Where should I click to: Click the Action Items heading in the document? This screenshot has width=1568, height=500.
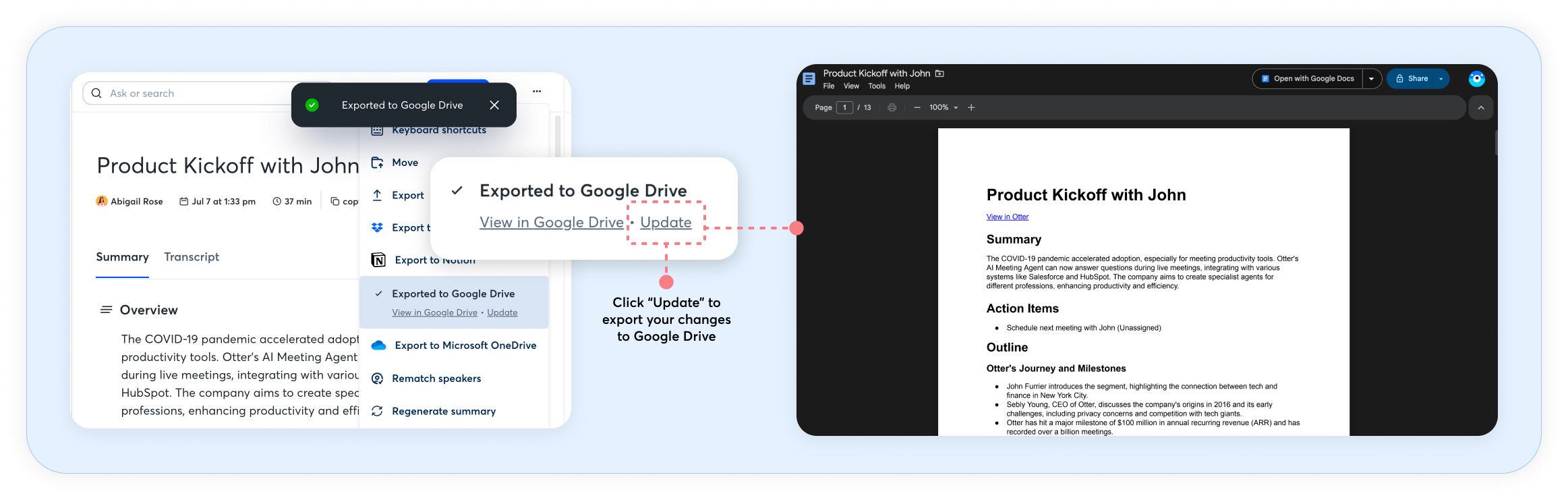(x=1022, y=308)
